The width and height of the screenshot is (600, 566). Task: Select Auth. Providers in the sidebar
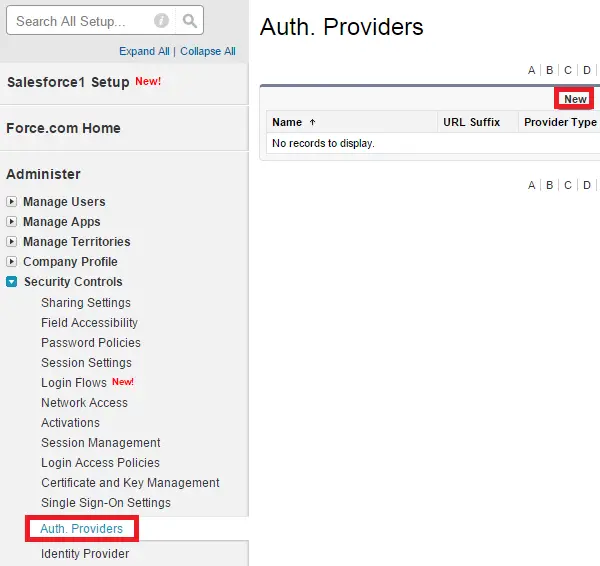(x=82, y=528)
